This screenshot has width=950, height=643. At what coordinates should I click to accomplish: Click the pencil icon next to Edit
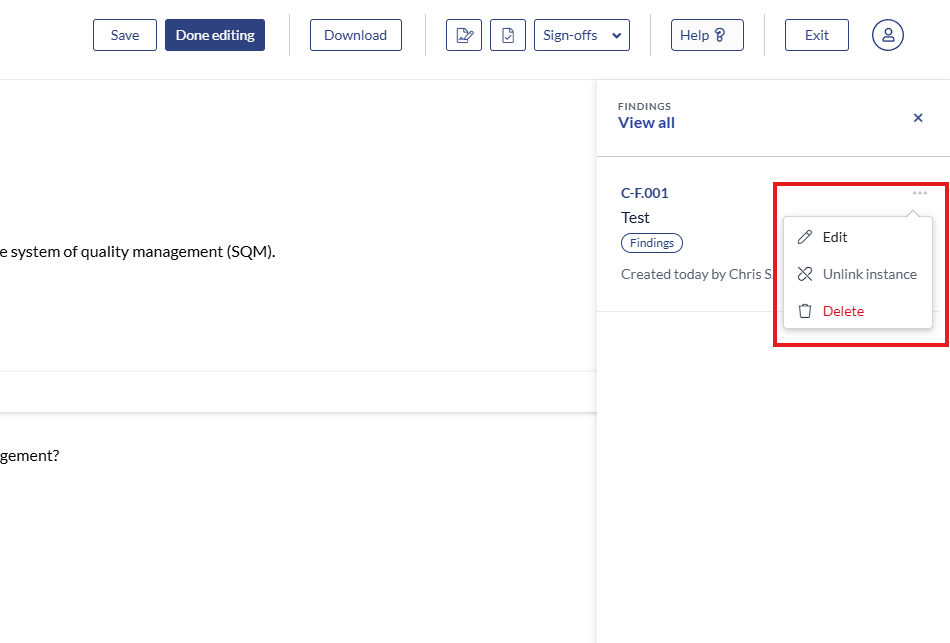(x=805, y=237)
